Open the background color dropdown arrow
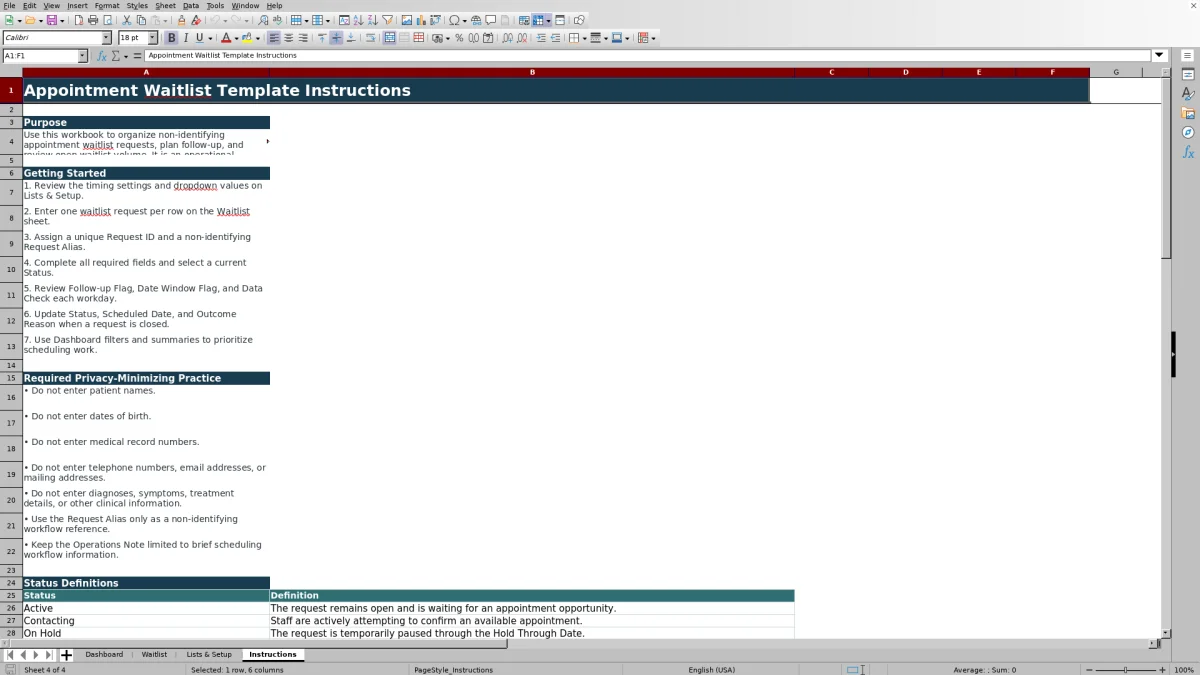The height and width of the screenshot is (675, 1200). tap(258, 39)
